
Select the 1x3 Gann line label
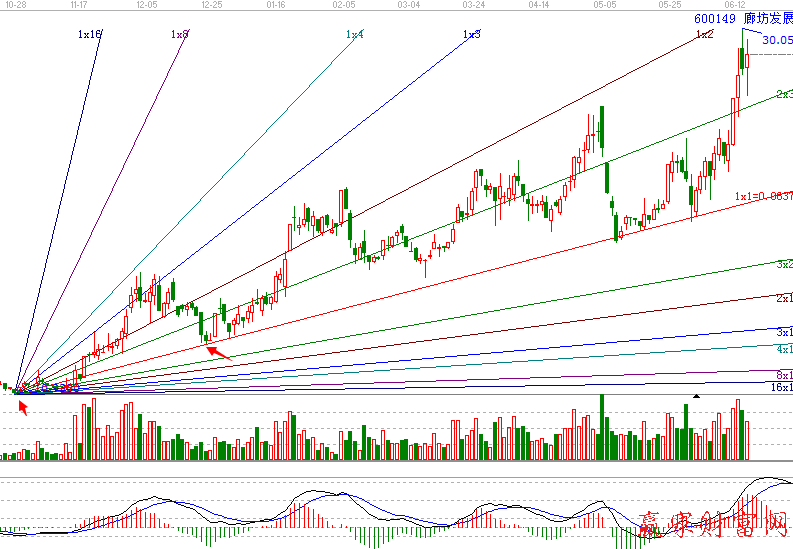(x=471, y=34)
